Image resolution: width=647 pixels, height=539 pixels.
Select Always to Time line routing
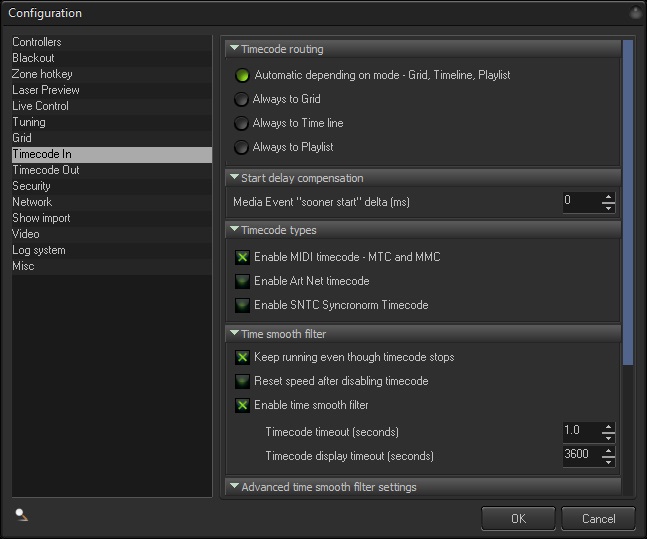click(x=241, y=123)
